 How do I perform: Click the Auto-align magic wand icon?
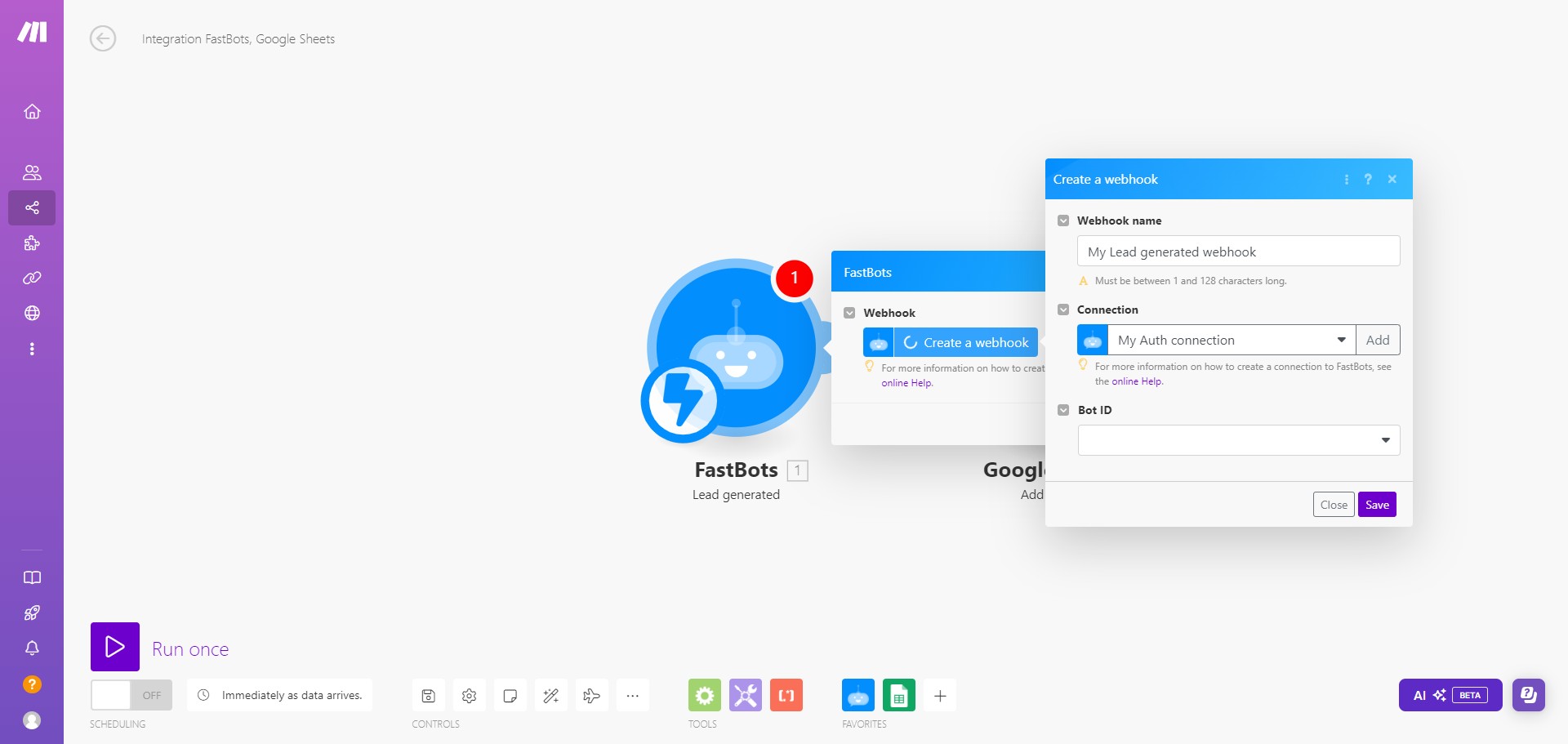point(551,696)
